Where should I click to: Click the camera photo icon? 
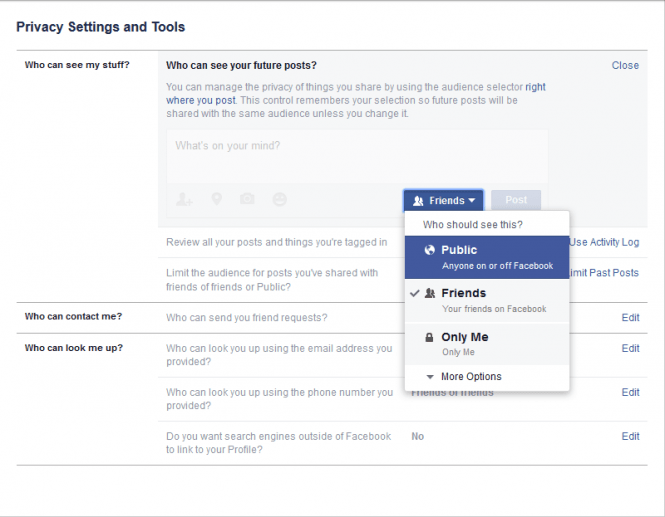[x=247, y=200]
